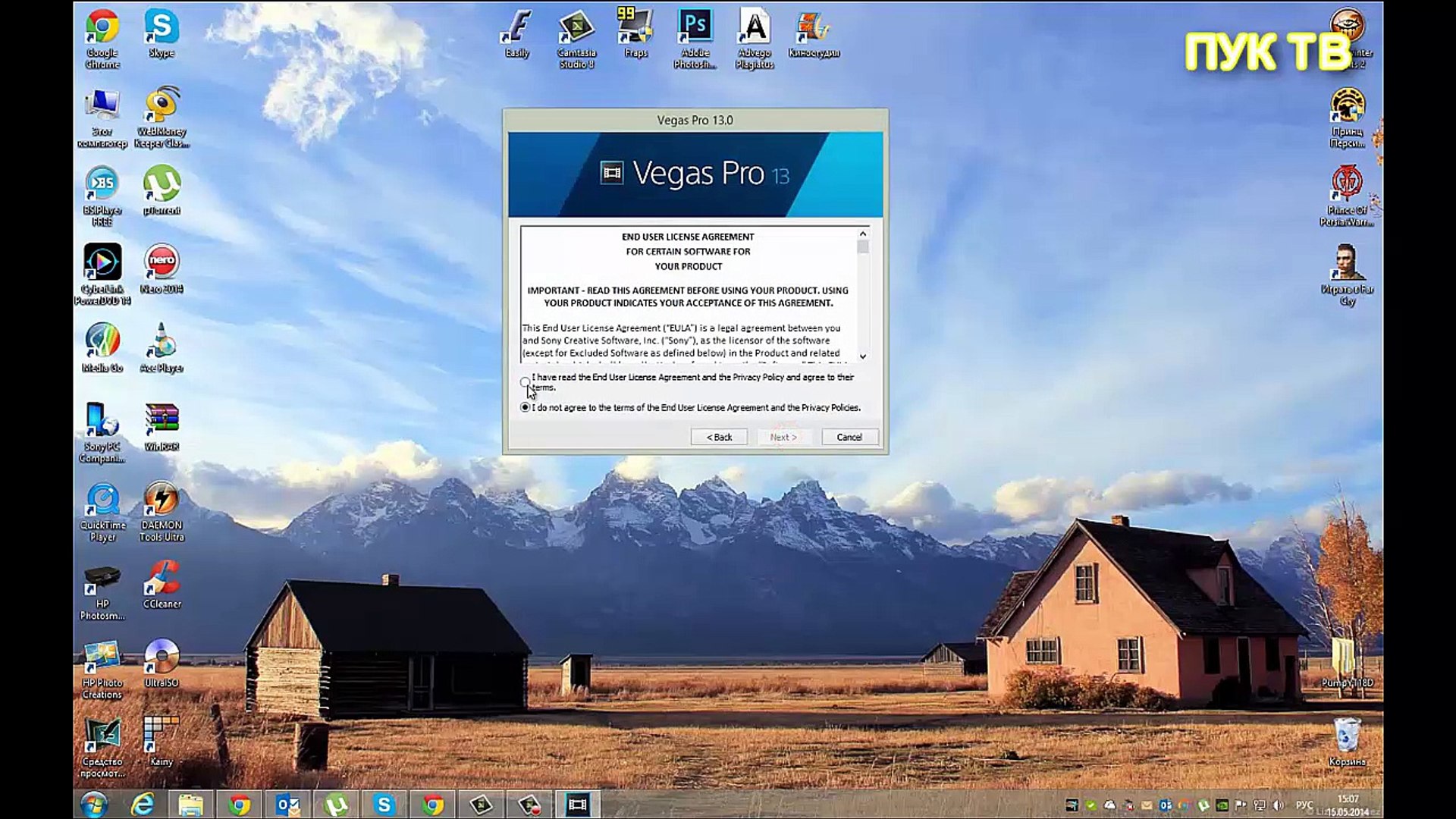1456x819 pixels.
Task: Cancel the Vegas Pro installation
Action: click(x=849, y=437)
